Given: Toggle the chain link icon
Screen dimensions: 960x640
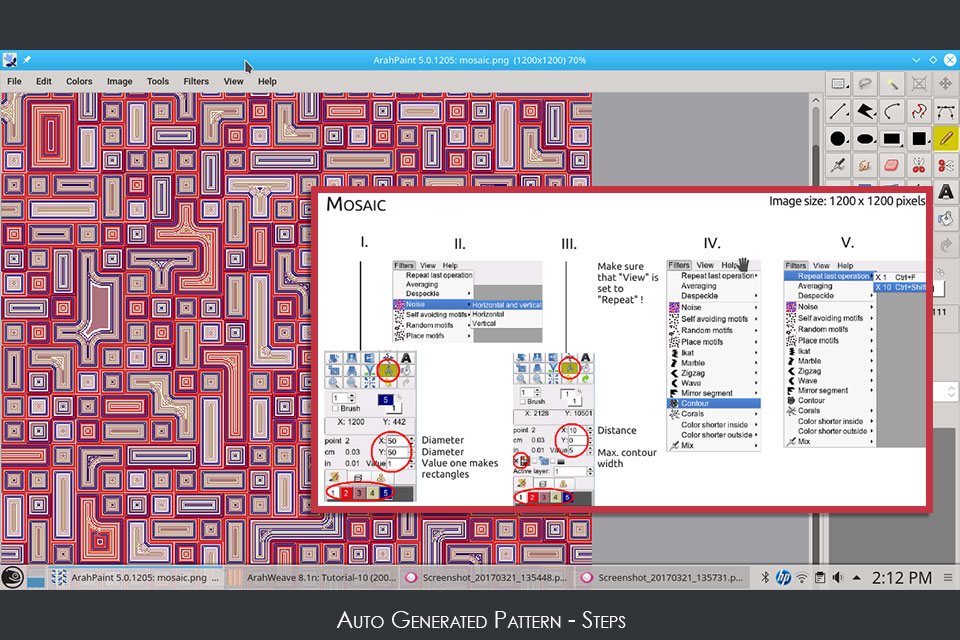Looking at the screenshot, I should click(941, 271).
